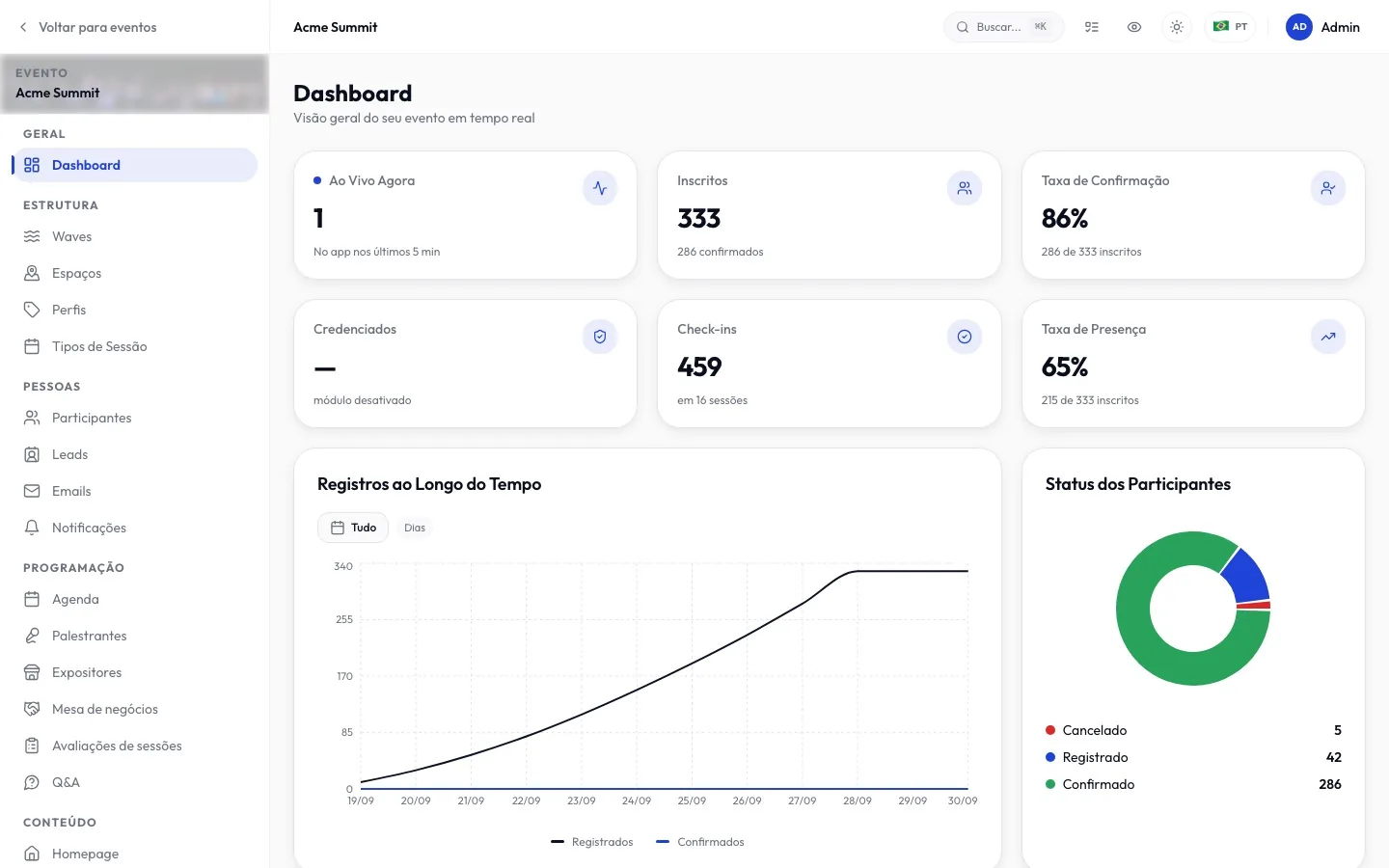Focus the Buscar search field

click(1003, 27)
